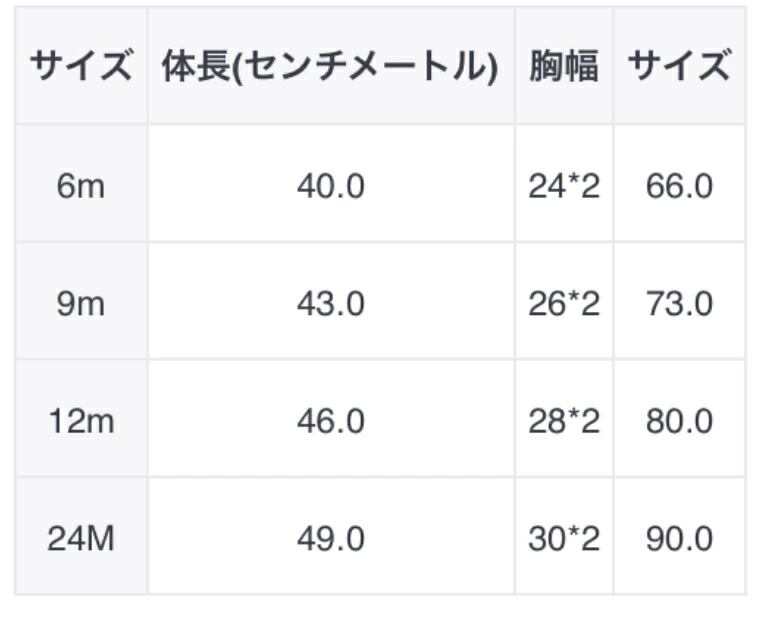The image size is (761, 617).
Task: Click the 12m size cell
Action: [x=81, y=421]
